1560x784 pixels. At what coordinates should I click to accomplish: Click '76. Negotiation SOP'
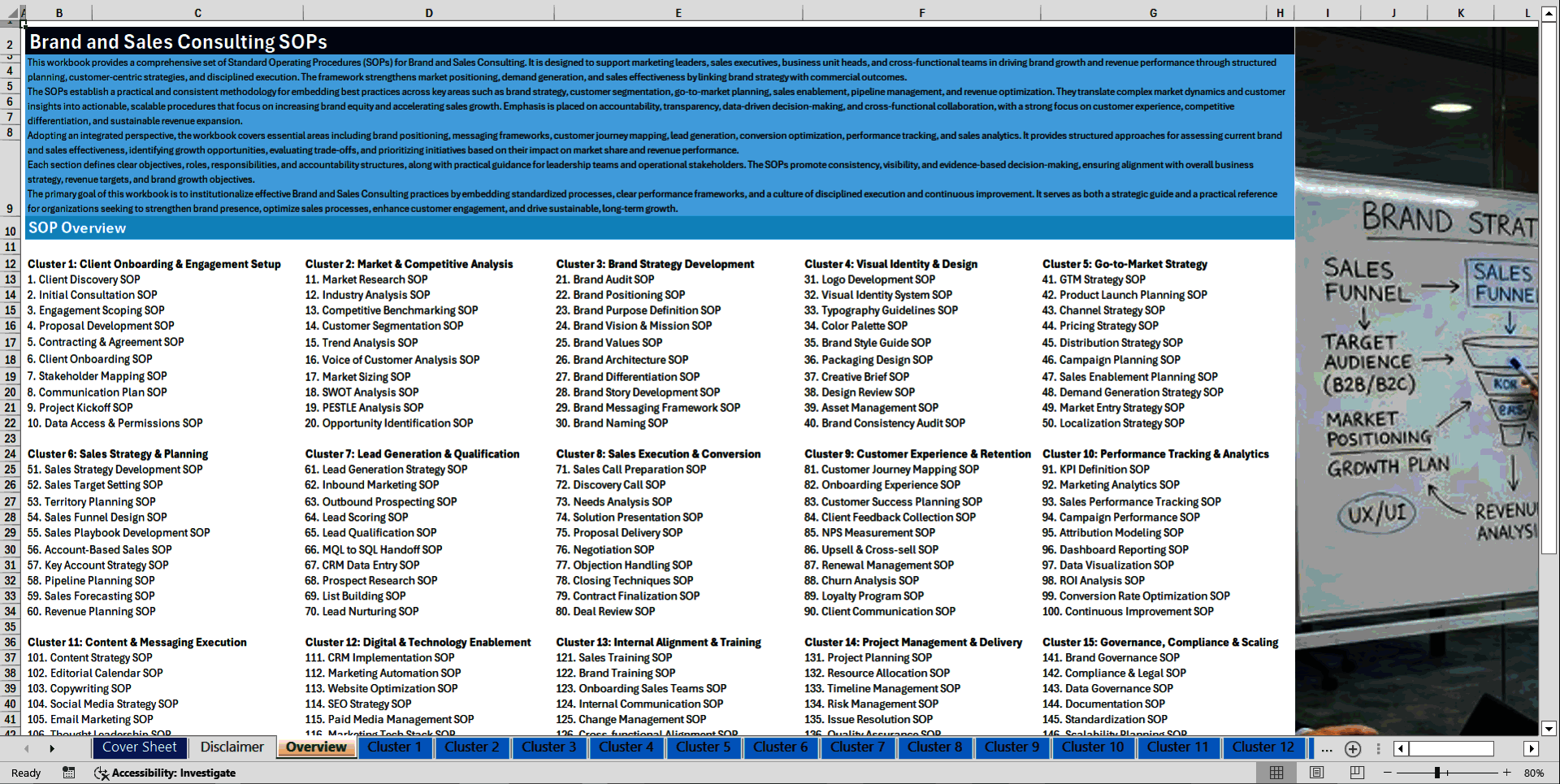pos(605,550)
